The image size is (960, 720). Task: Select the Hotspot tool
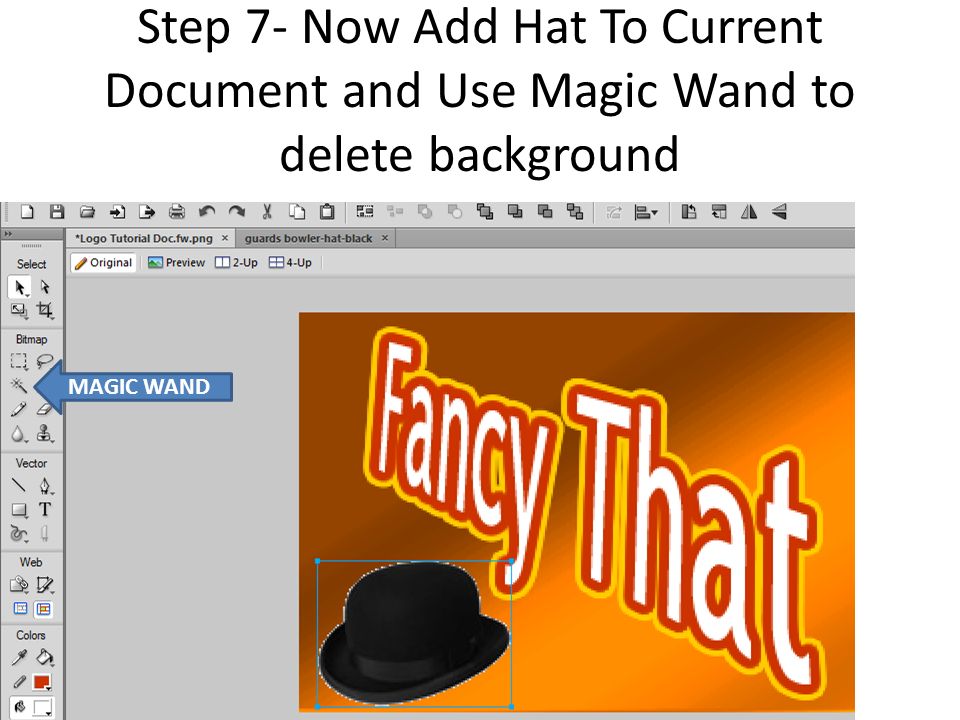(x=19, y=585)
